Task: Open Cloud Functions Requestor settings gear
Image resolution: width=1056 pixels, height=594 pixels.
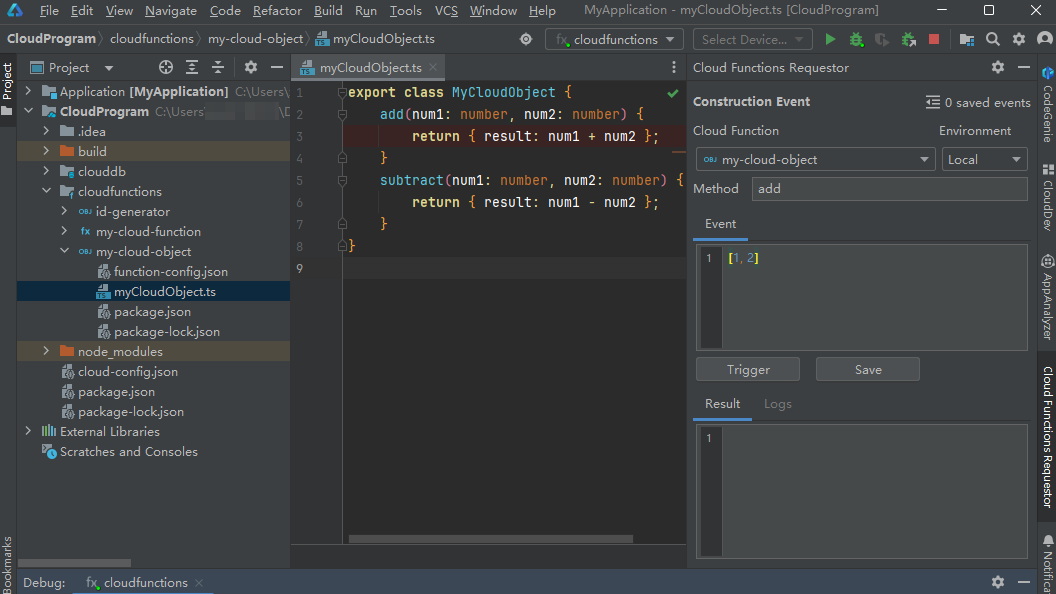Action: tap(997, 67)
